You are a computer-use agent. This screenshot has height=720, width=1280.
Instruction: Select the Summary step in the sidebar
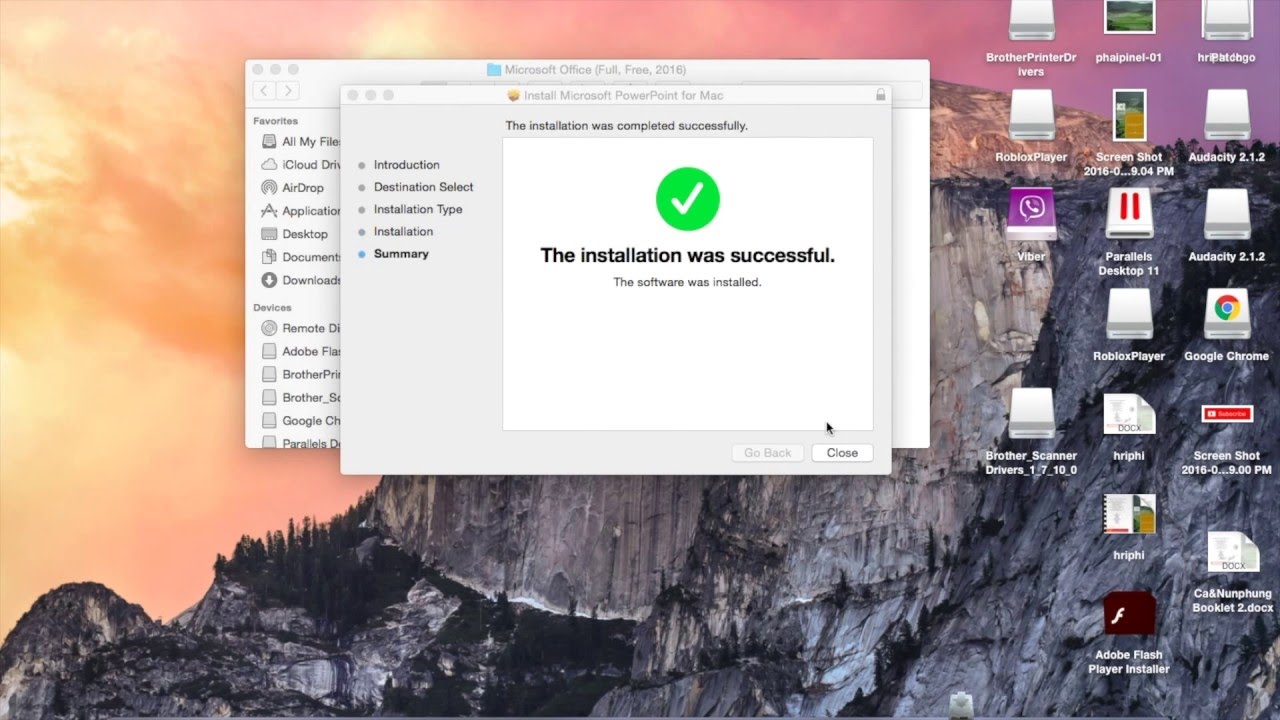click(x=401, y=254)
